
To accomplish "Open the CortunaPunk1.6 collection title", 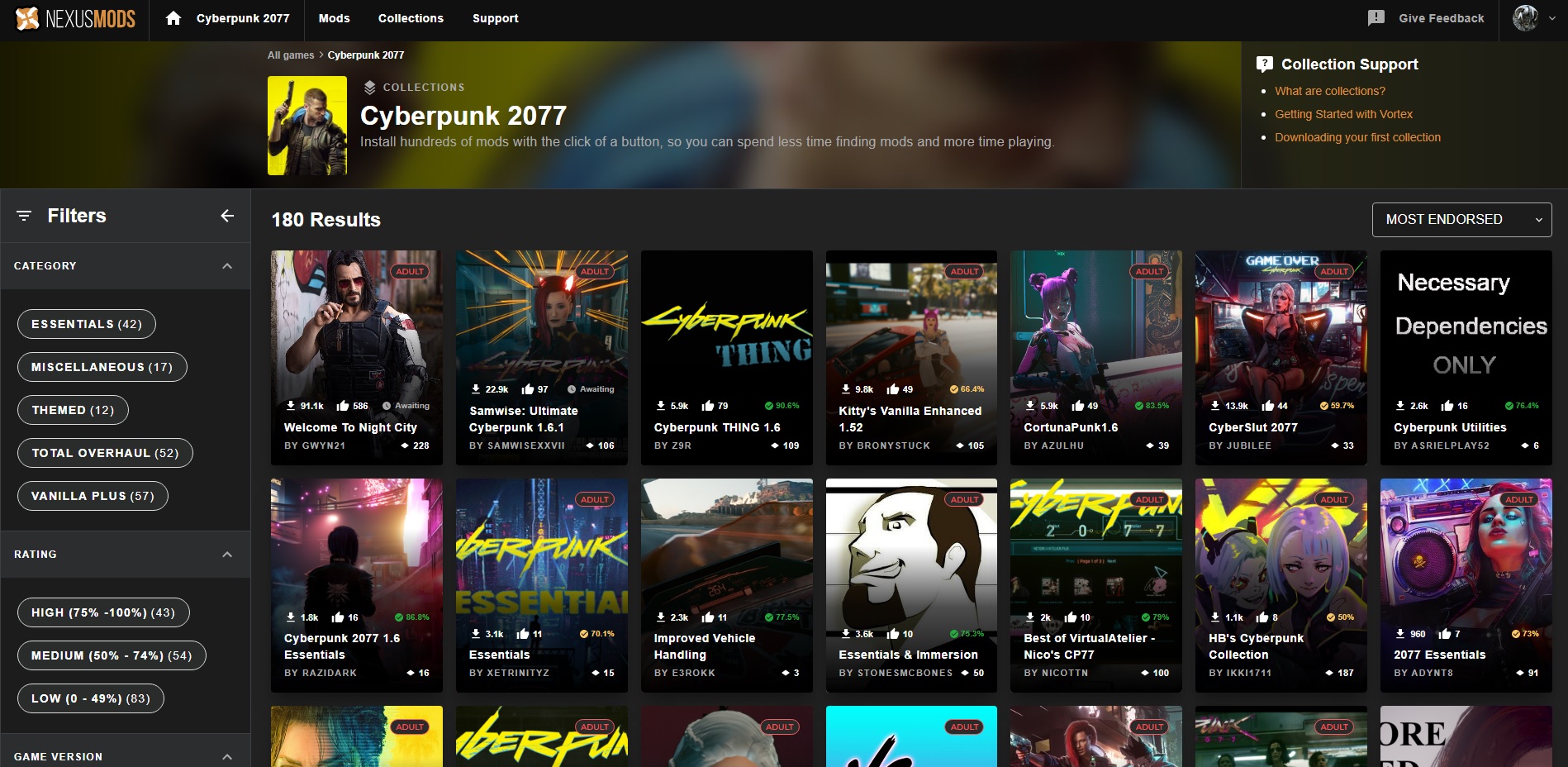I will [1071, 427].
